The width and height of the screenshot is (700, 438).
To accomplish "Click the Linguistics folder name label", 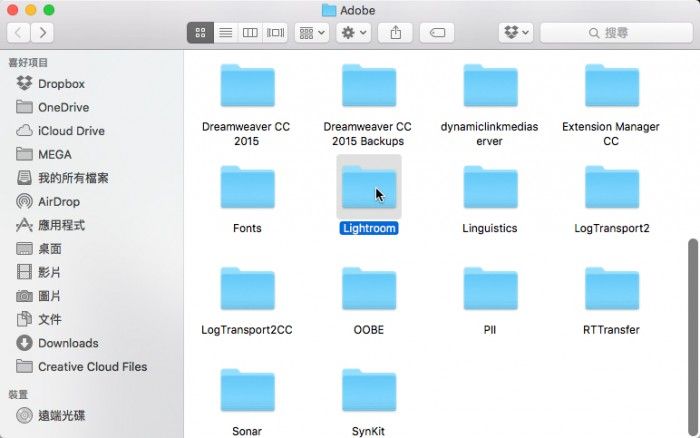I will (x=490, y=228).
